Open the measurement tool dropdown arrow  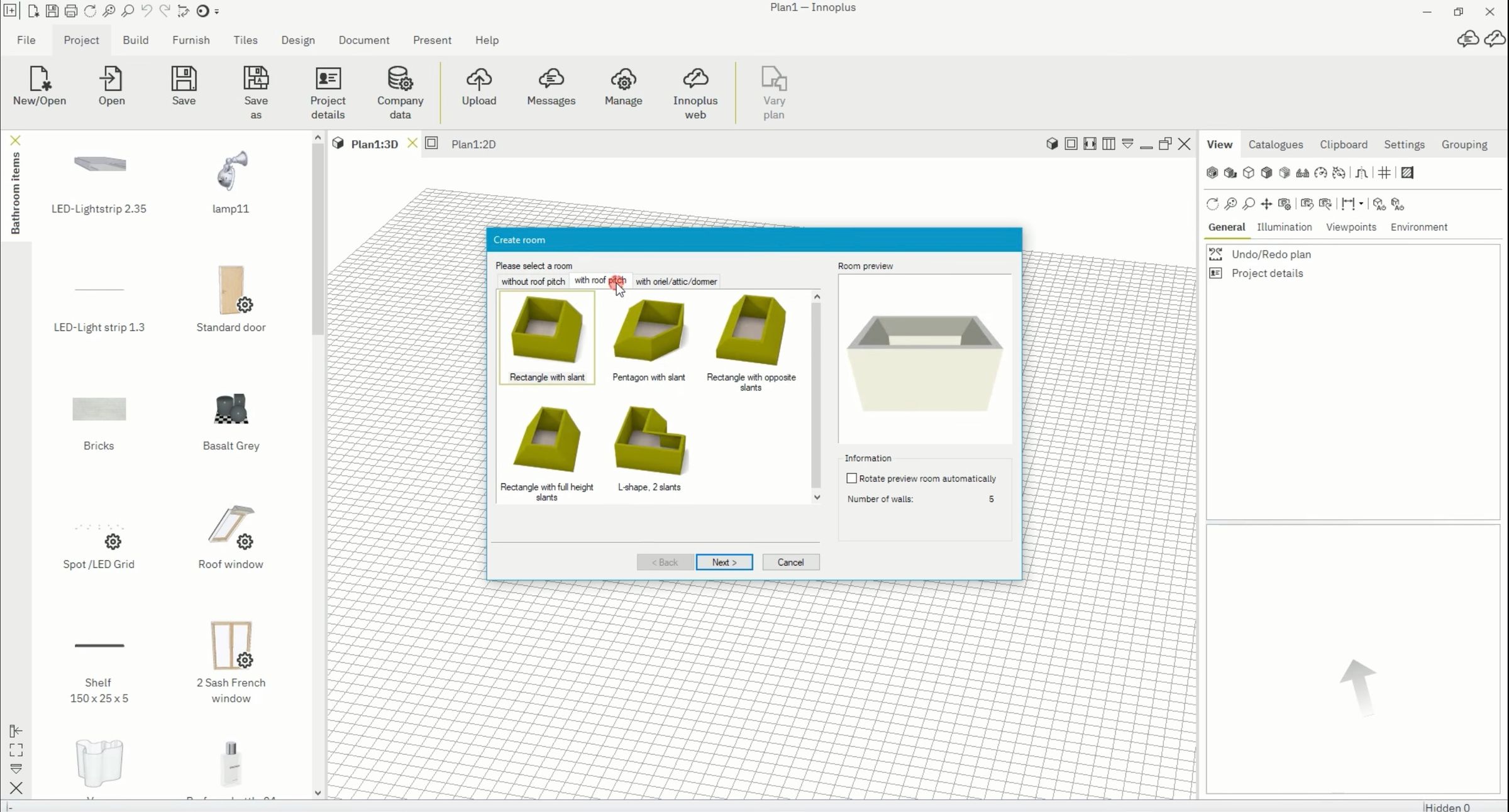(1361, 204)
